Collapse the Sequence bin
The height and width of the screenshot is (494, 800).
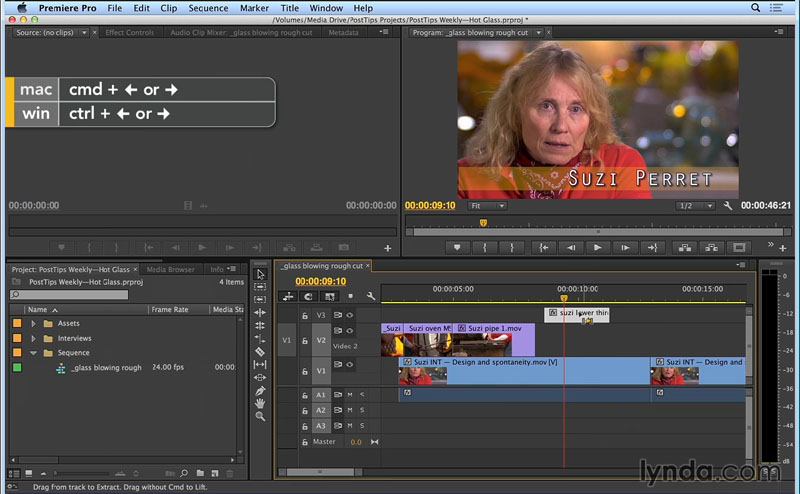pos(33,353)
